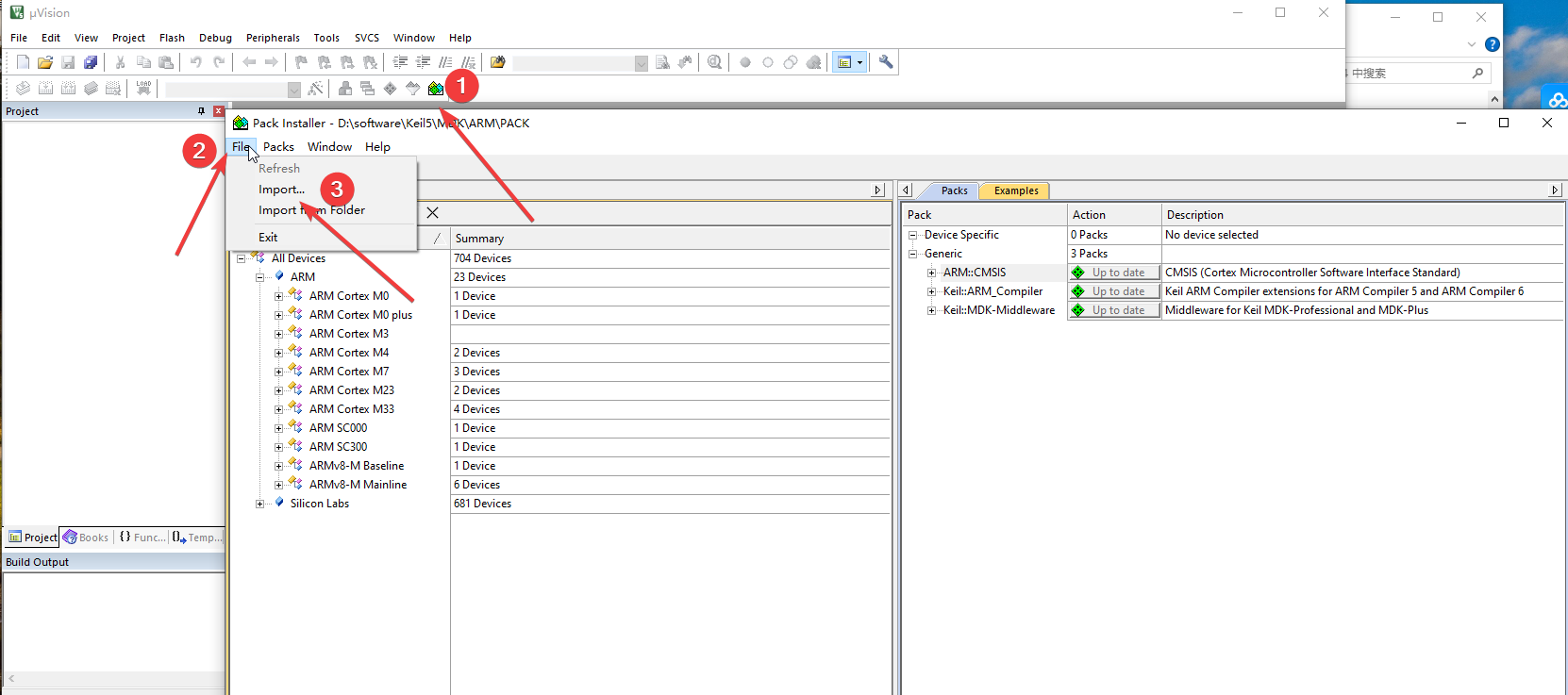
Task: Click Up to date button for Keil::MDK-Middleware
Action: coord(1113,310)
